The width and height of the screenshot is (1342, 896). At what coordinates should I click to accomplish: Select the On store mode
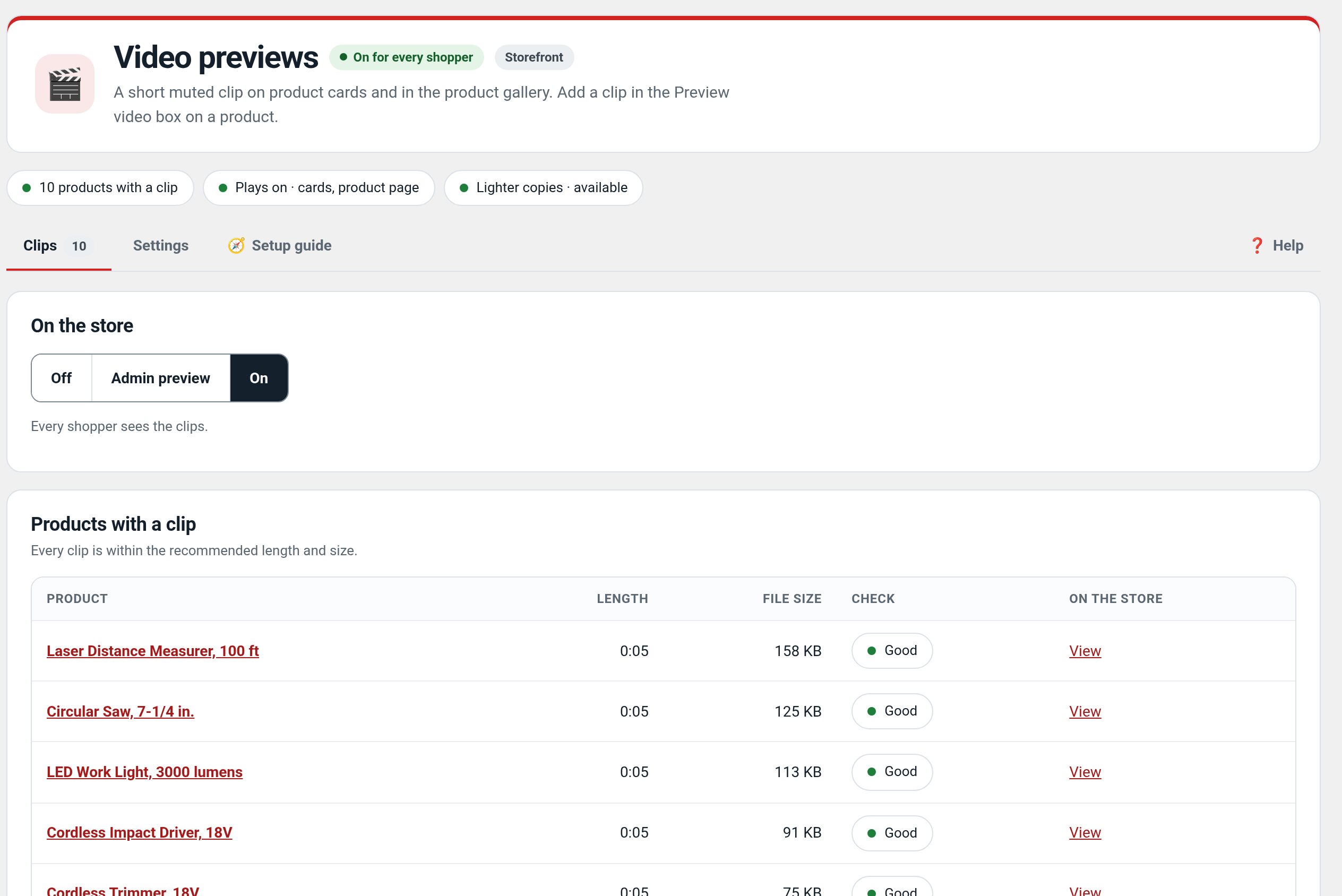259,378
